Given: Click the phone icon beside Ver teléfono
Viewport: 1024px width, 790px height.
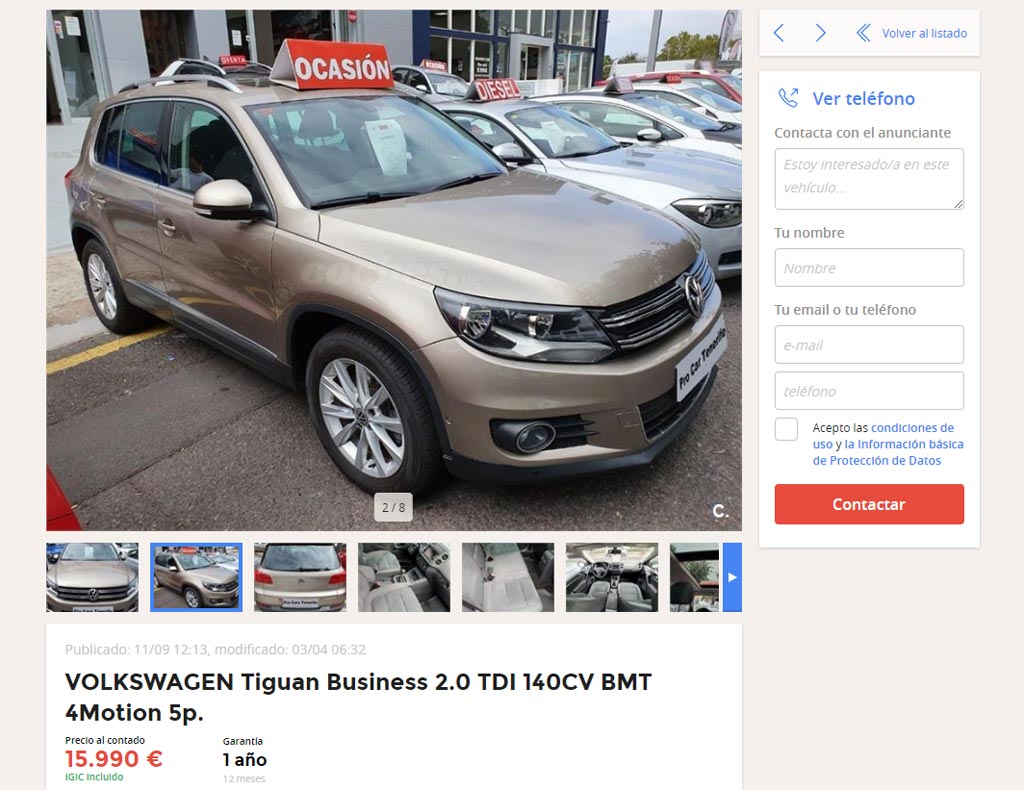Looking at the screenshot, I should tap(788, 98).
